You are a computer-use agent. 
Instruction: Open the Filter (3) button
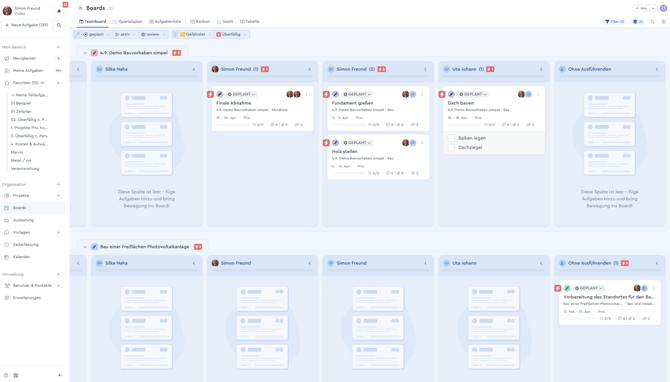pos(615,22)
